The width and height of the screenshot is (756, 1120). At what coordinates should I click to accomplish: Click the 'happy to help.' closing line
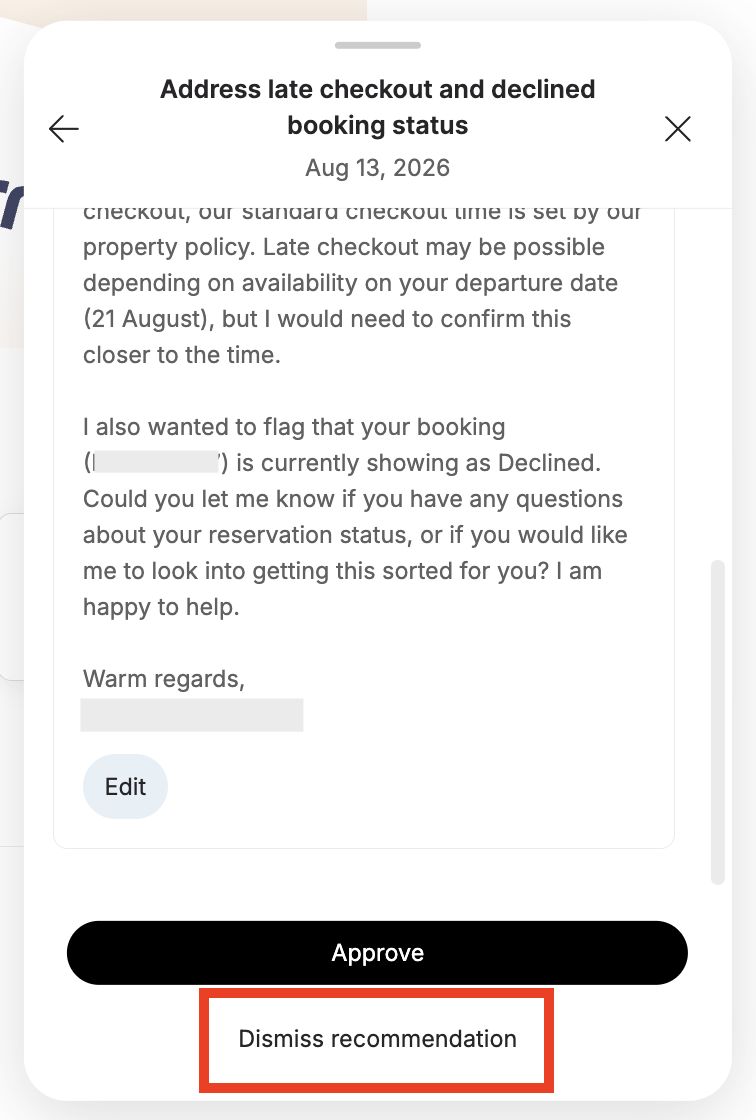point(161,607)
